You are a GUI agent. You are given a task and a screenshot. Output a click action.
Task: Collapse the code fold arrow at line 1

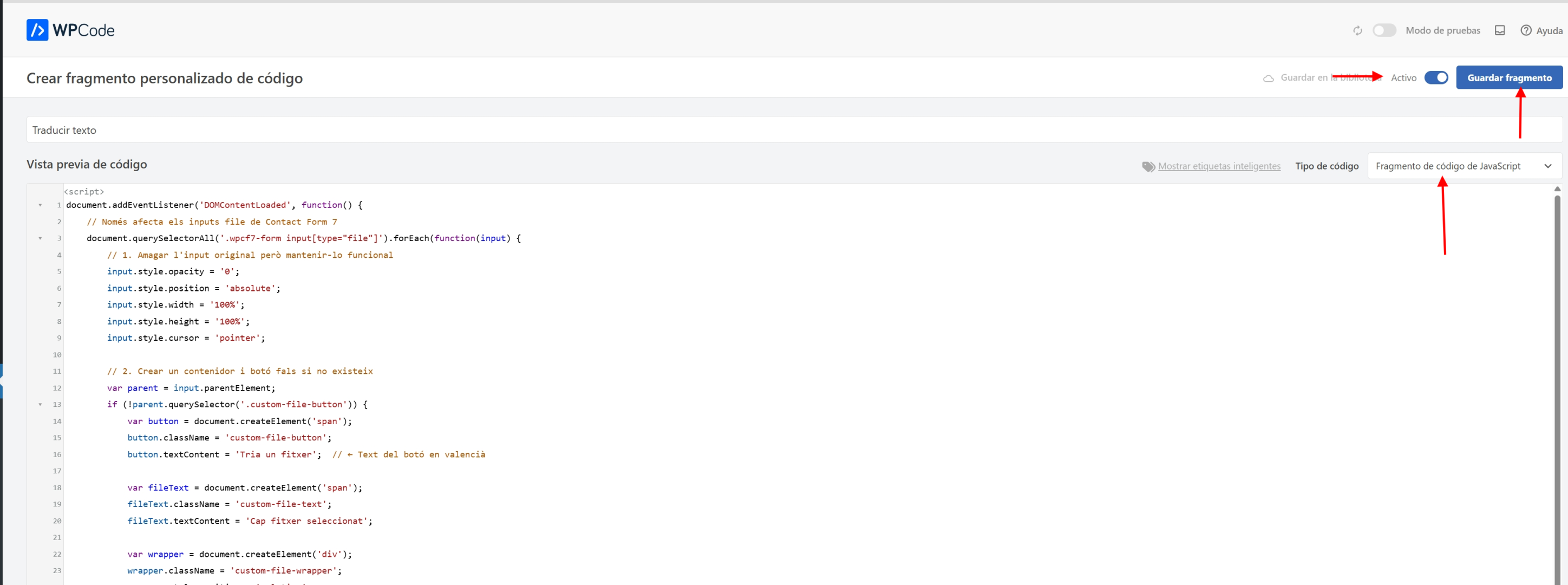[x=40, y=205]
